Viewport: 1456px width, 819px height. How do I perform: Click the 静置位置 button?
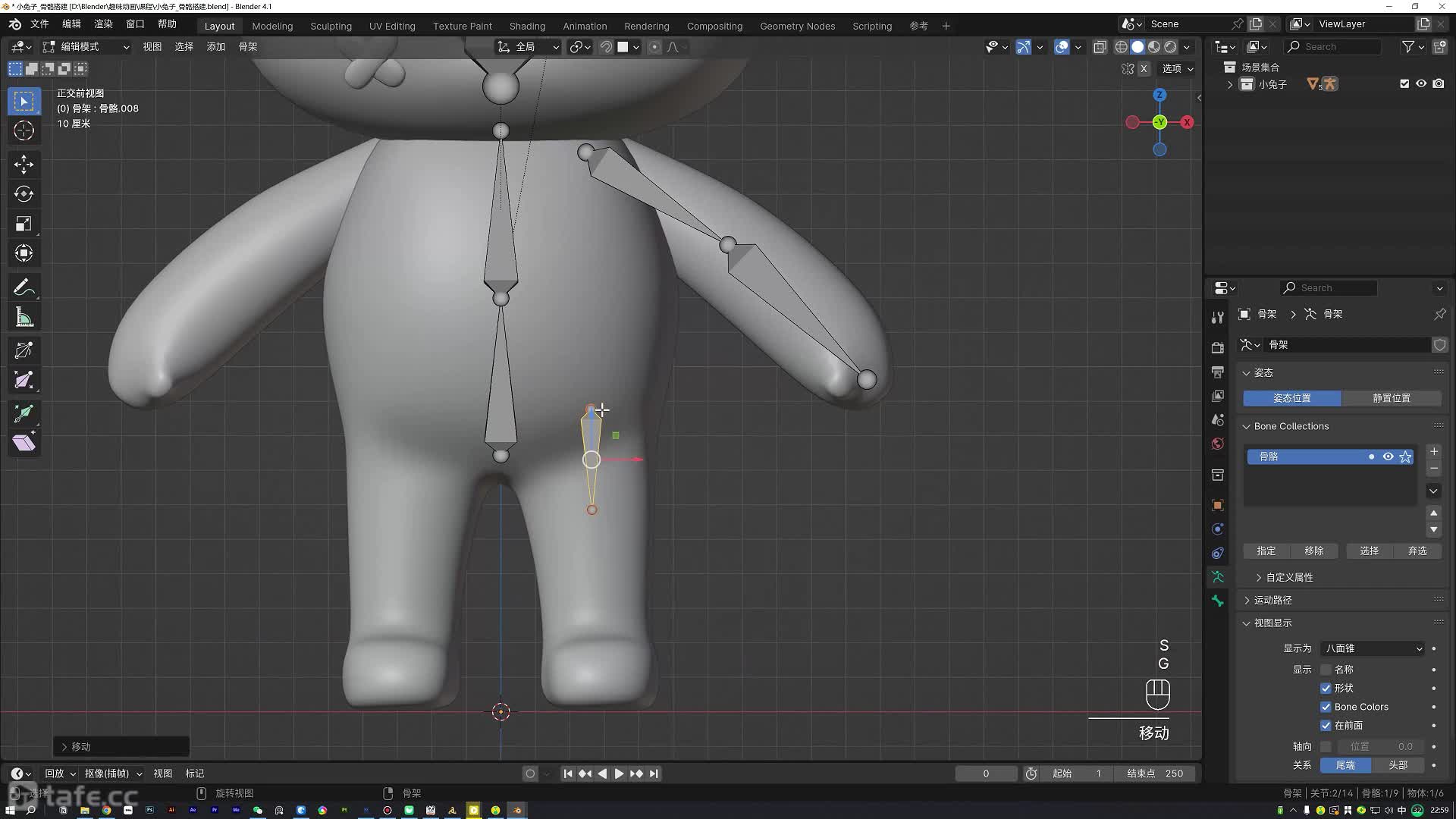point(1392,398)
